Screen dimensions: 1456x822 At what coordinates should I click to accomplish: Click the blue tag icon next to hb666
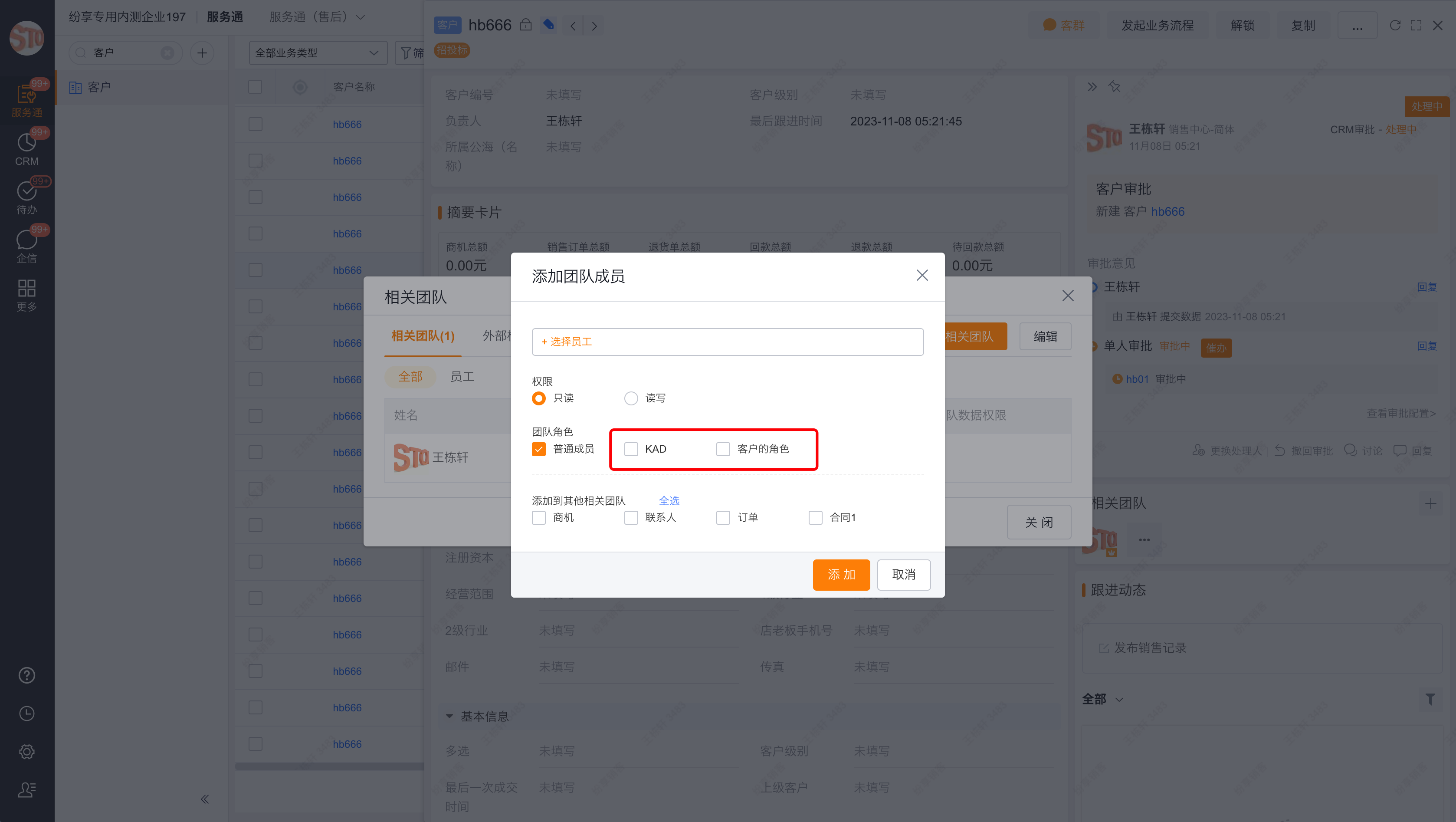[548, 25]
